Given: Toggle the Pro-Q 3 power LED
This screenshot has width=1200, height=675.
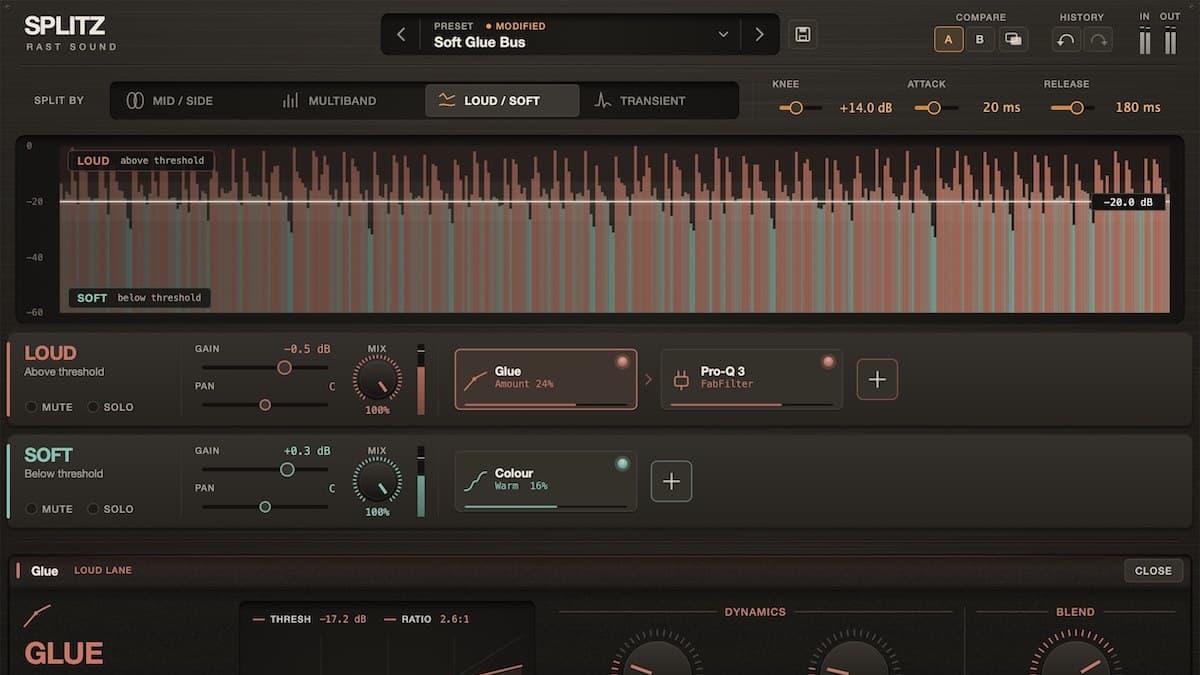Looking at the screenshot, I should tap(828, 362).
